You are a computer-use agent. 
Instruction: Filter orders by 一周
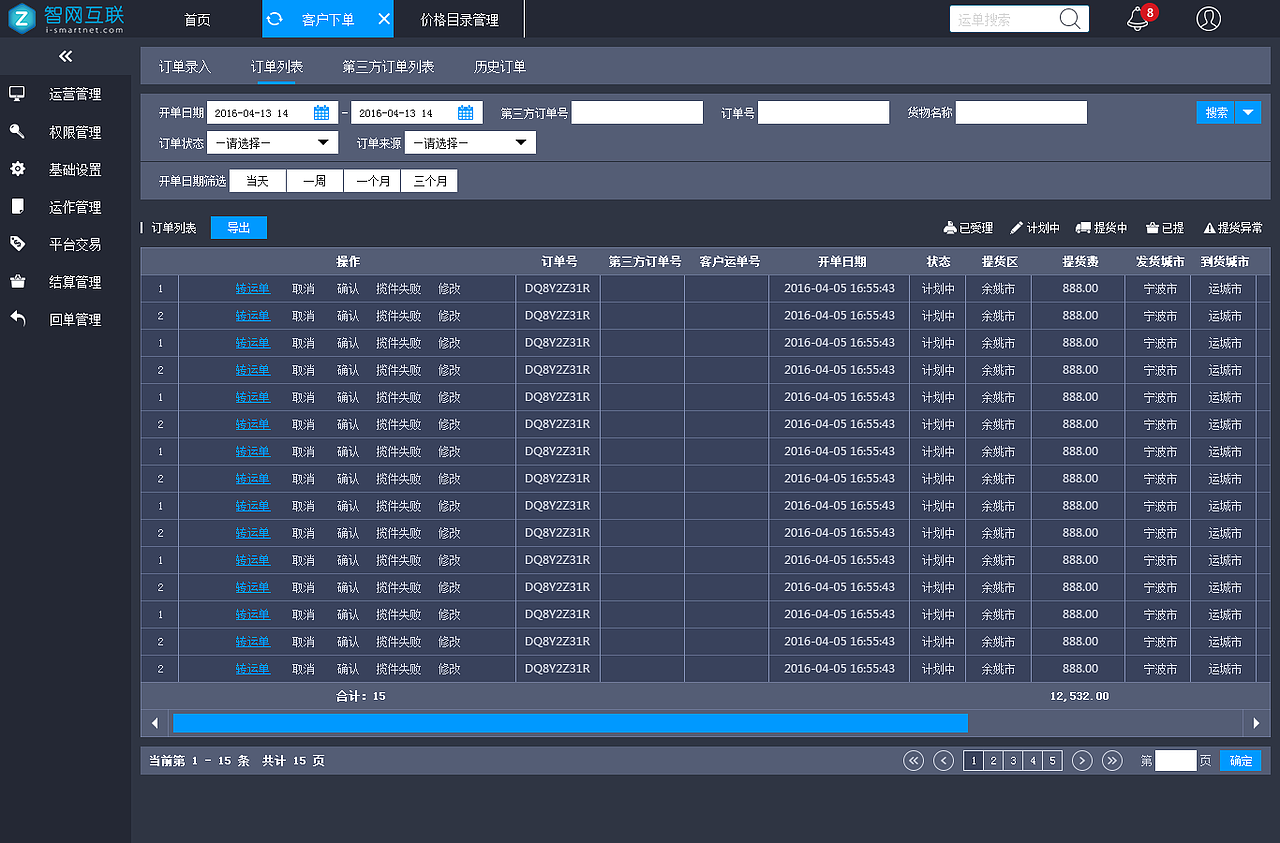point(315,181)
